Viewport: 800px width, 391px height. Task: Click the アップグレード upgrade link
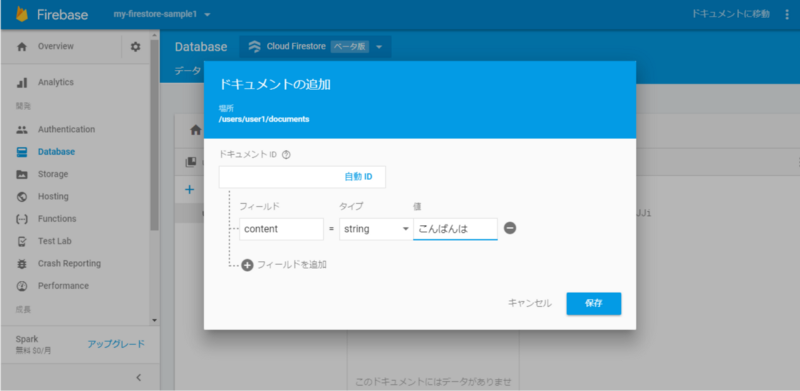click(116, 345)
